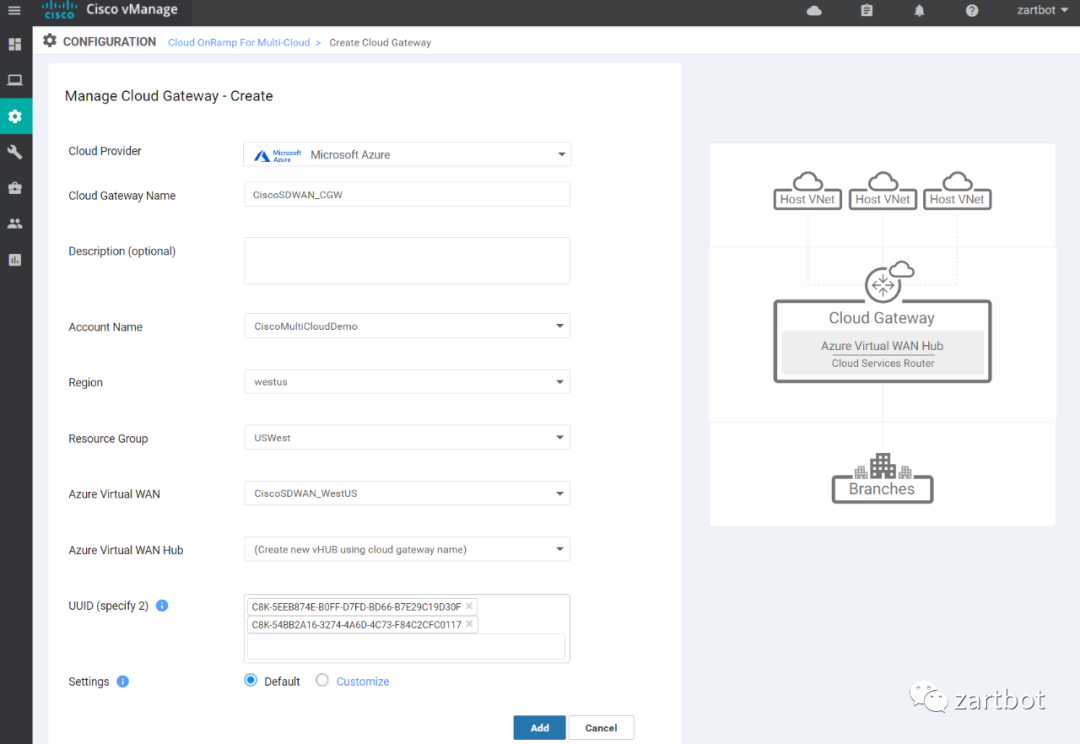
Task: Open the hamburger navigation menu
Action: coord(14,10)
